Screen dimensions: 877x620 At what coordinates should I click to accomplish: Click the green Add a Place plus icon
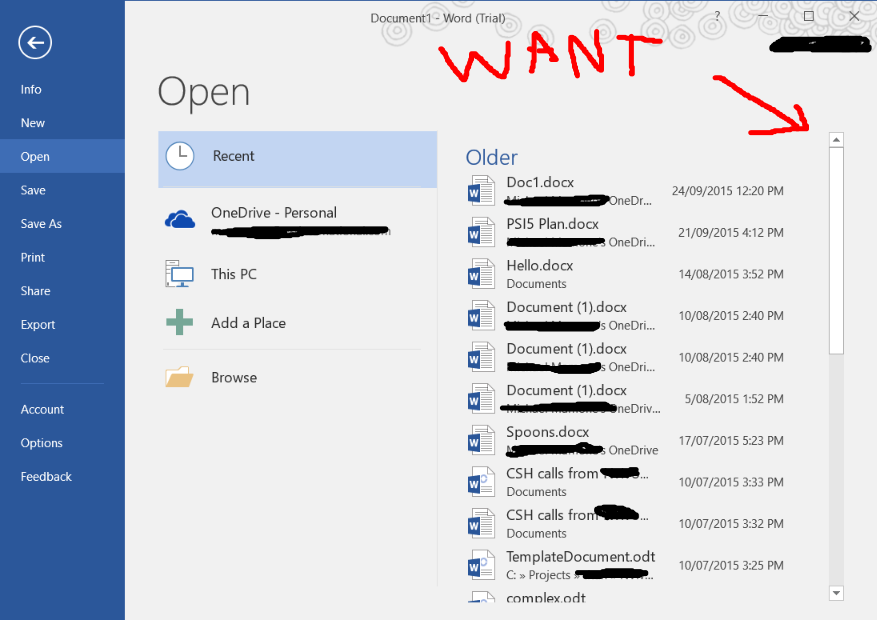180,322
